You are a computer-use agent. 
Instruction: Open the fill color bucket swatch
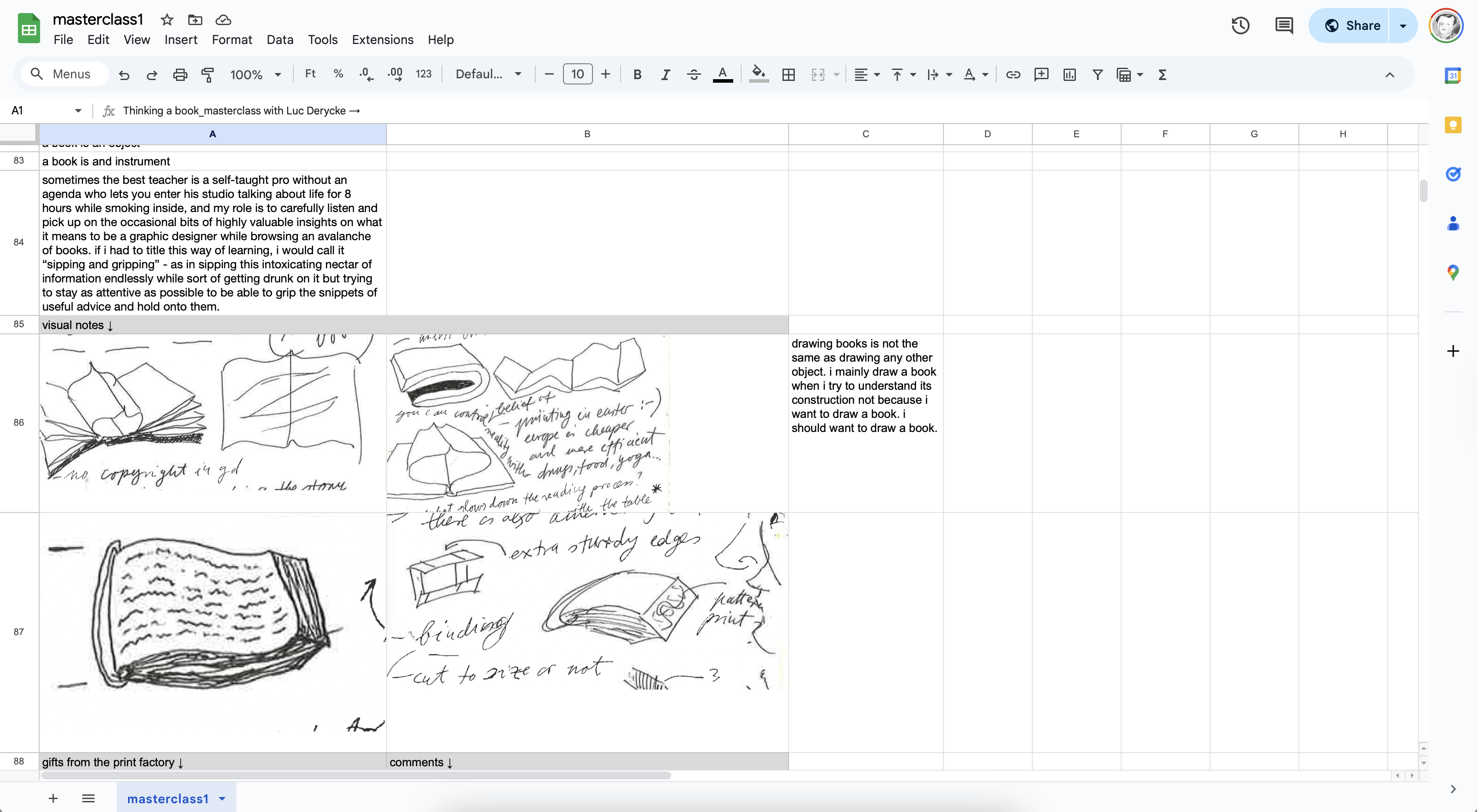tap(759, 74)
